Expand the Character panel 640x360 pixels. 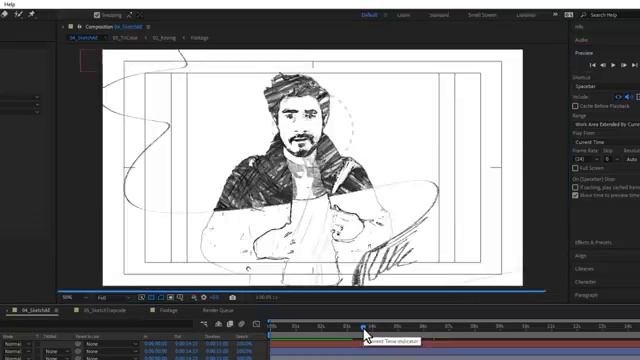pyautogui.click(x=585, y=282)
